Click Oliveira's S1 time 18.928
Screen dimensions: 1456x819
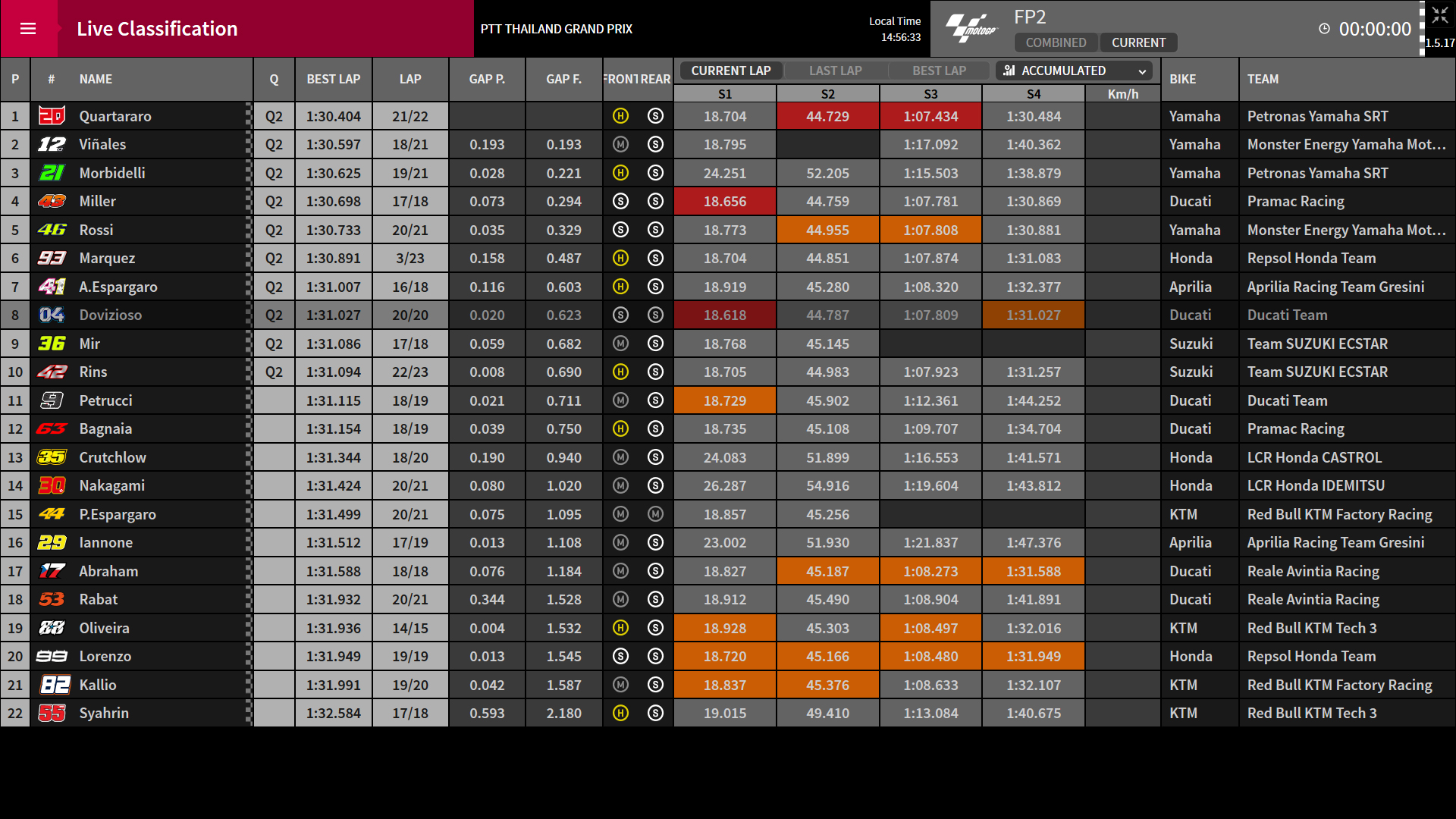pyautogui.click(x=725, y=628)
